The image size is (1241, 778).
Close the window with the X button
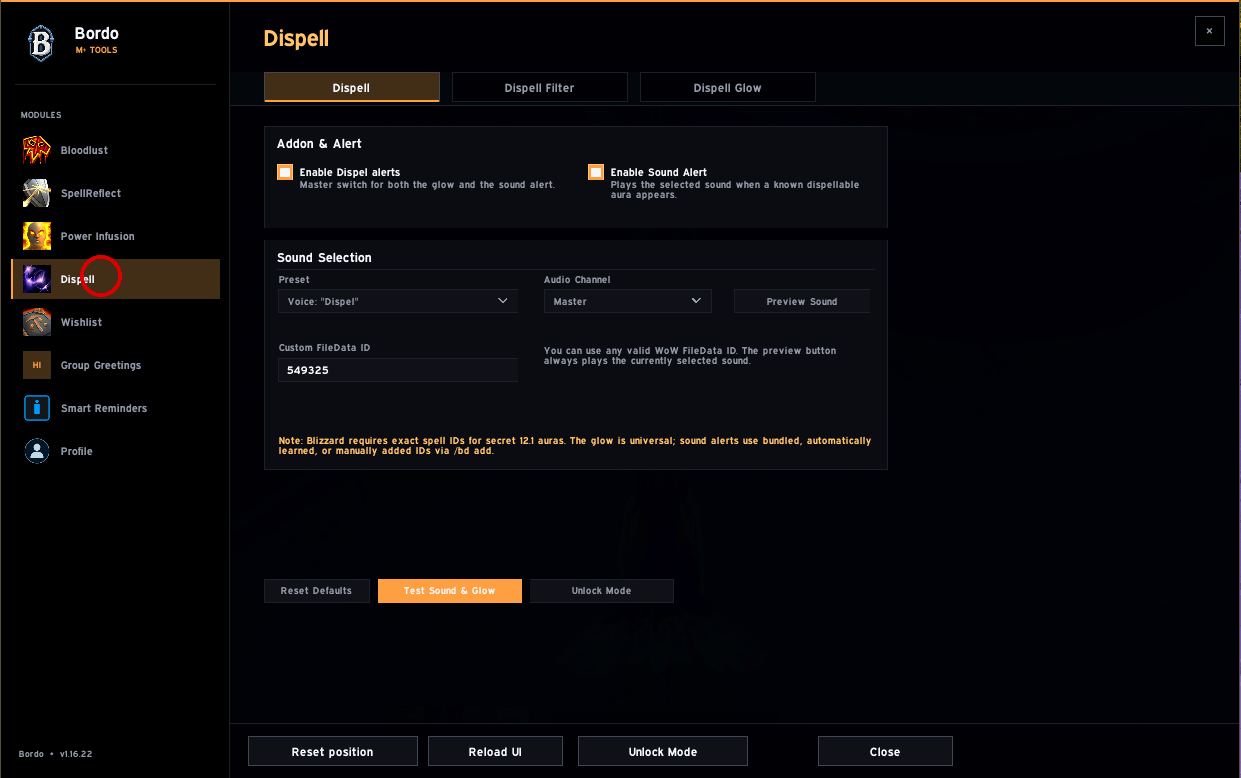pyautogui.click(x=1209, y=31)
